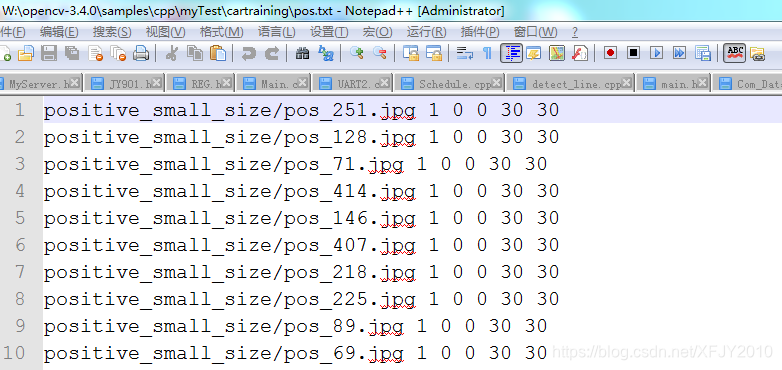Viewport: 782px width, 370px height.
Task: Open the 宏(O) menu
Action: [378, 32]
